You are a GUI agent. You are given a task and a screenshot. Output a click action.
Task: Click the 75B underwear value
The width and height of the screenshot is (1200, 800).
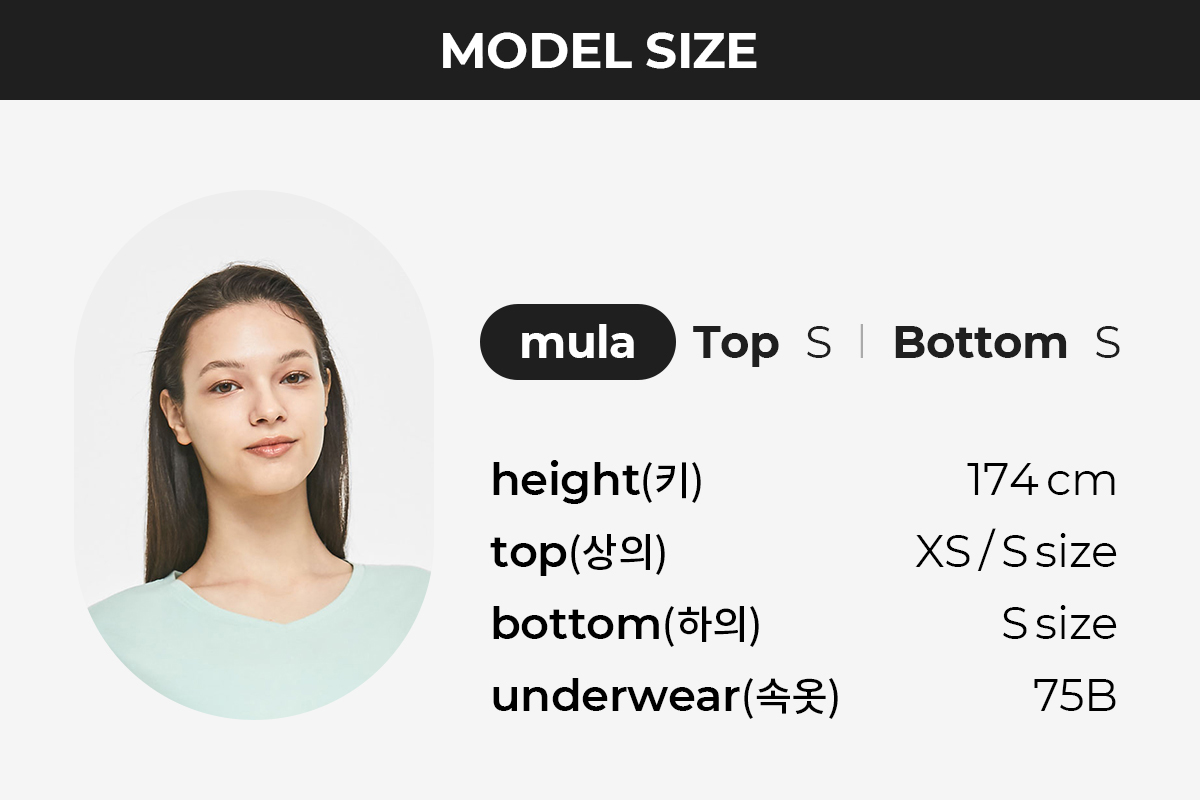(x=1075, y=697)
